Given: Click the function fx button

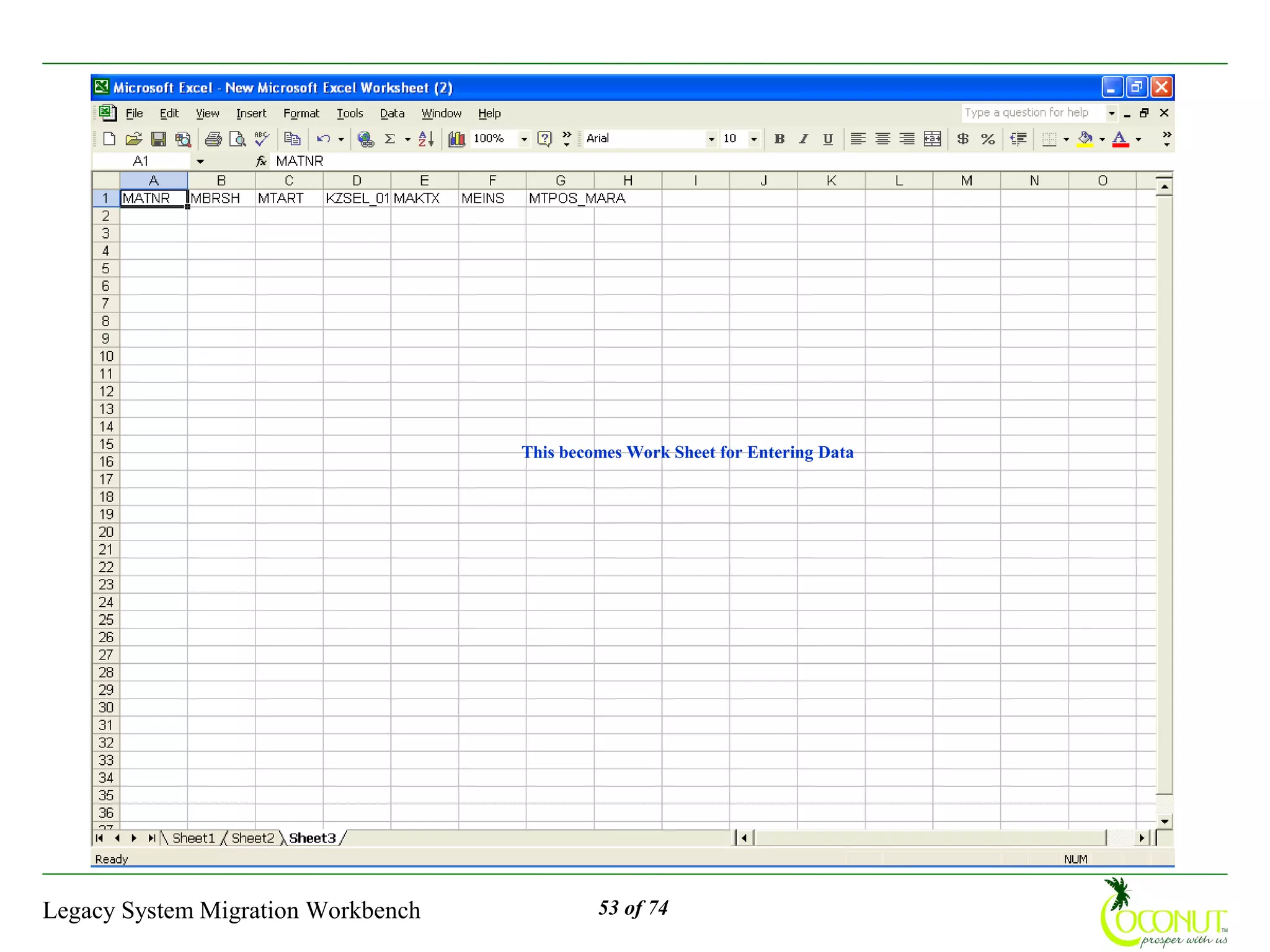Looking at the screenshot, I should pos(261,161).
